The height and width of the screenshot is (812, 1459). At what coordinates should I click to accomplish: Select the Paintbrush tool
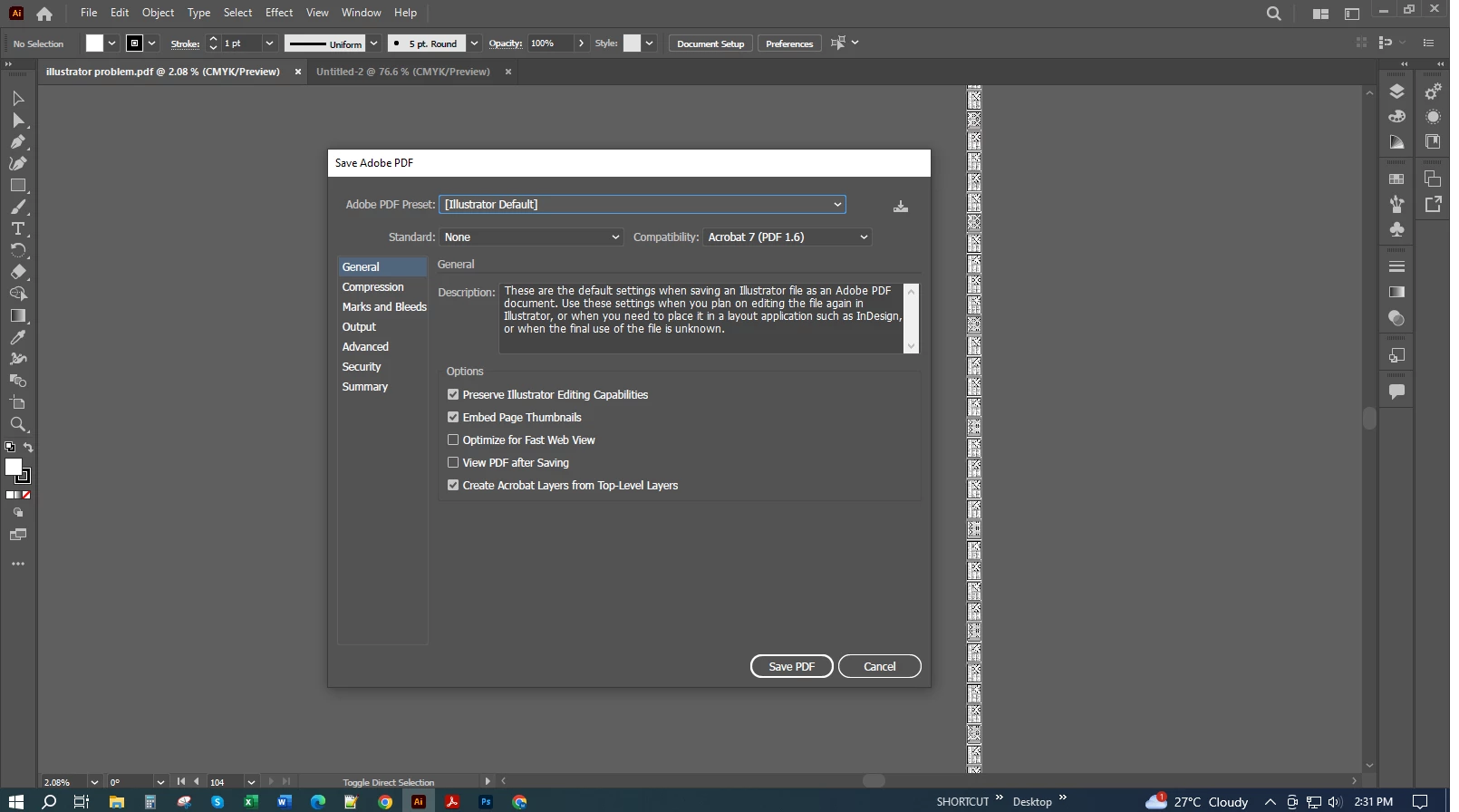(17, 207)
